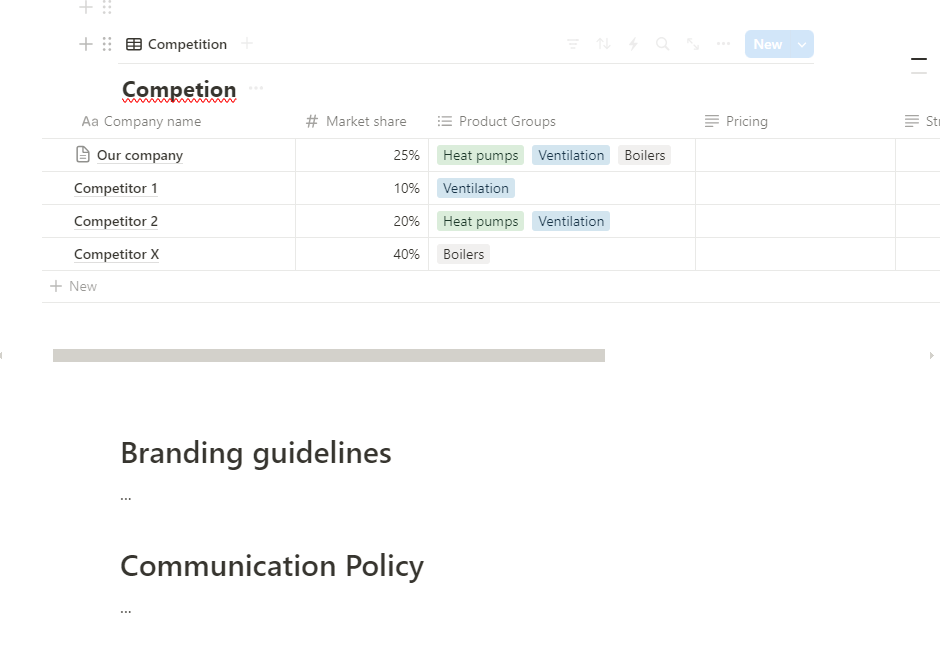This screenshot has width=946, height=654.
Task: Click the plus to add a view
Action: [247, 44]
